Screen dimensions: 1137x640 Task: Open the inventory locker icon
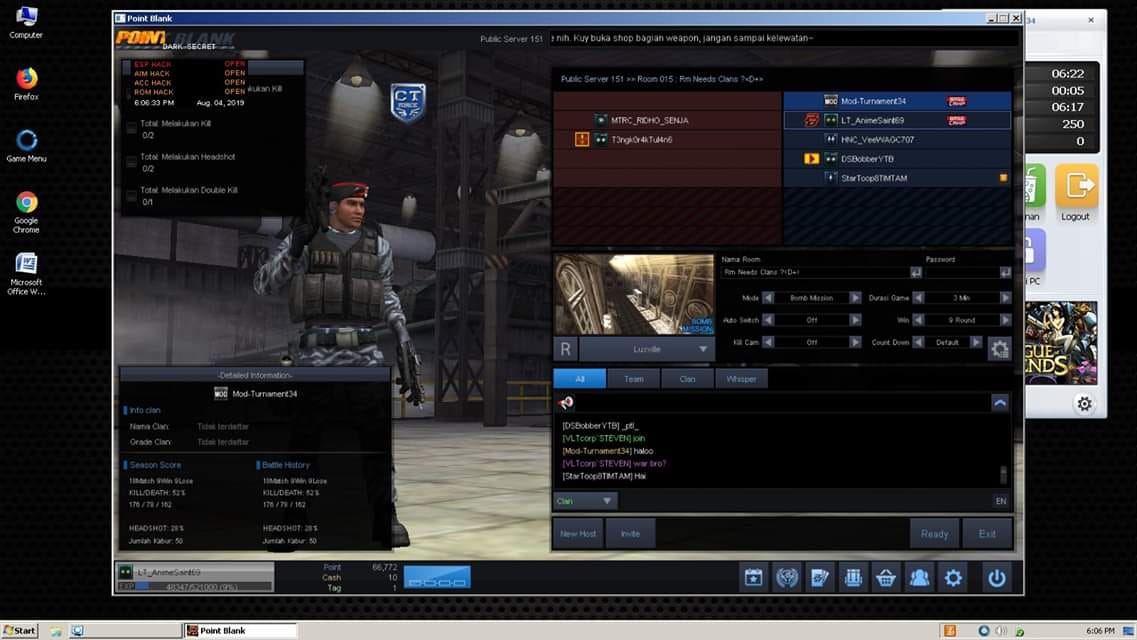click(x=853, y=578)
